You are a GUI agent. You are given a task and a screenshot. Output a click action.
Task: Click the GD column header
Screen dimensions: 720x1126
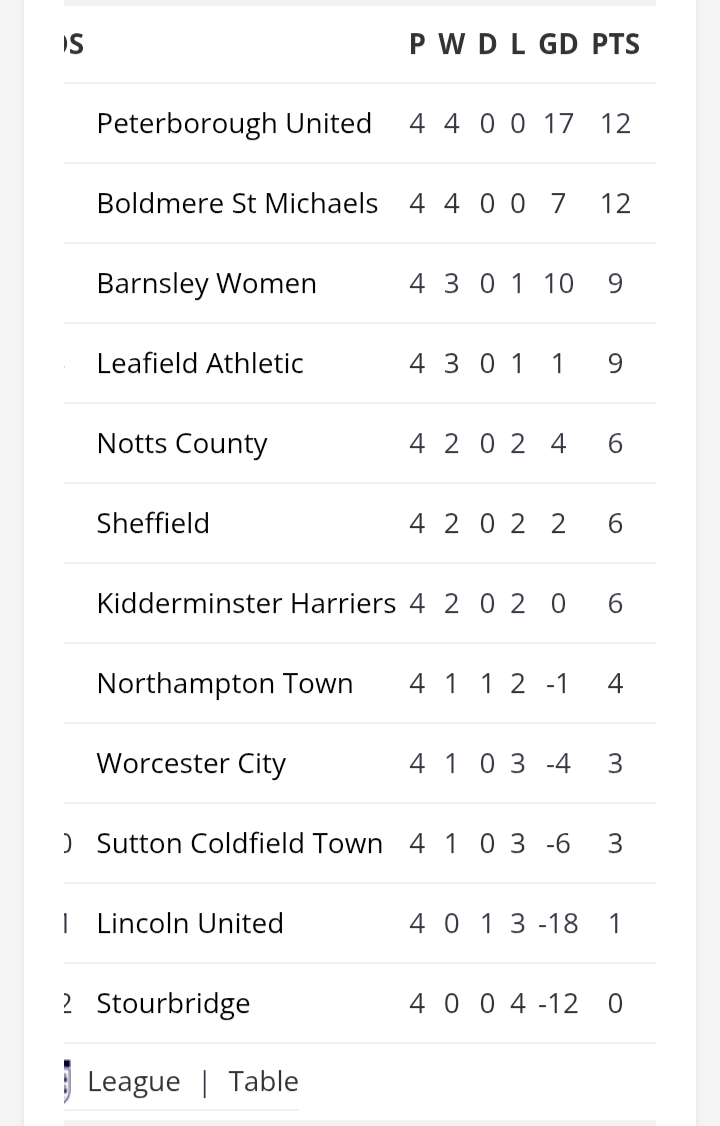558,44
